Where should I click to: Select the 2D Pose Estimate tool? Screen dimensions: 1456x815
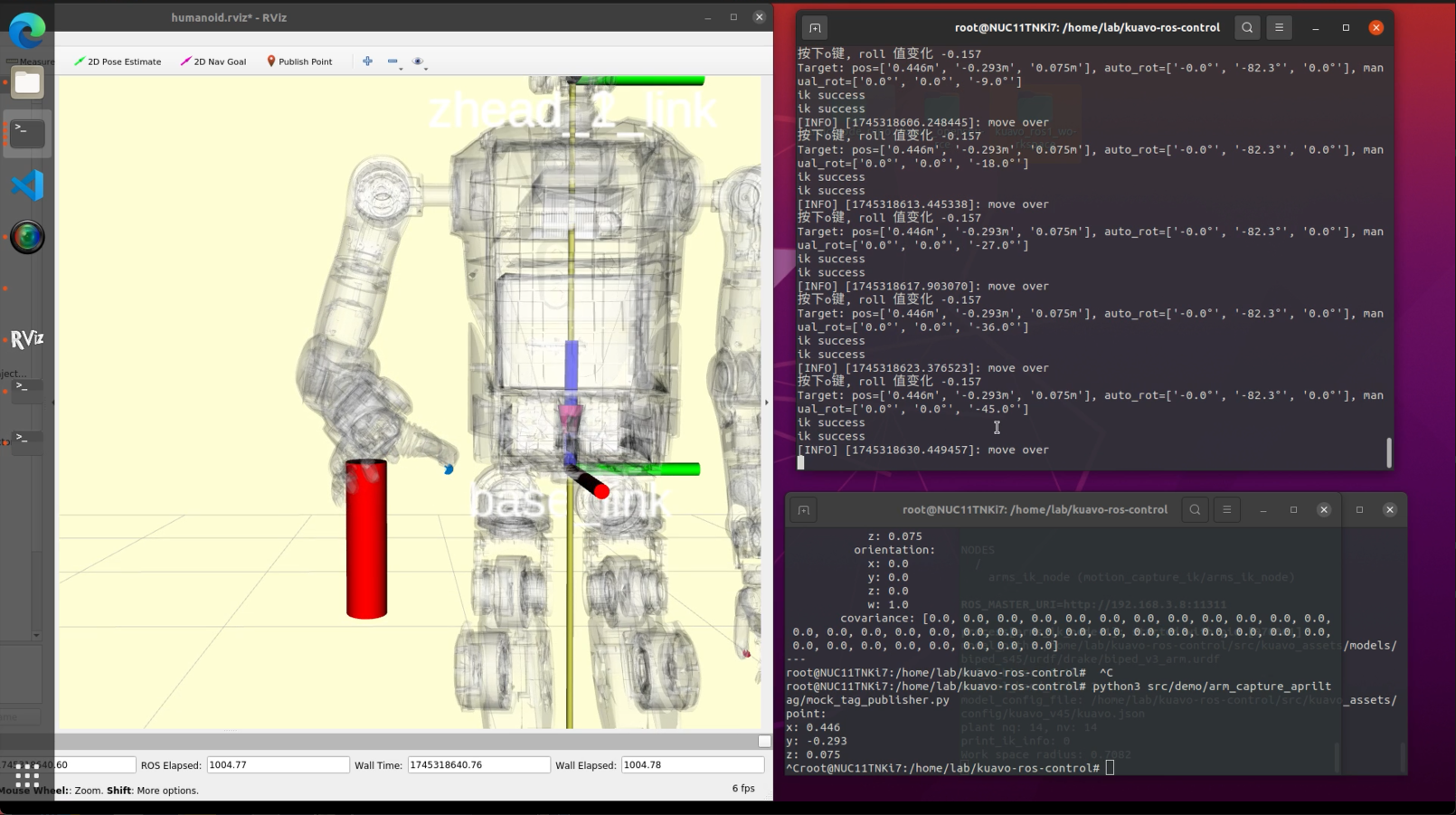click(118, 62)
